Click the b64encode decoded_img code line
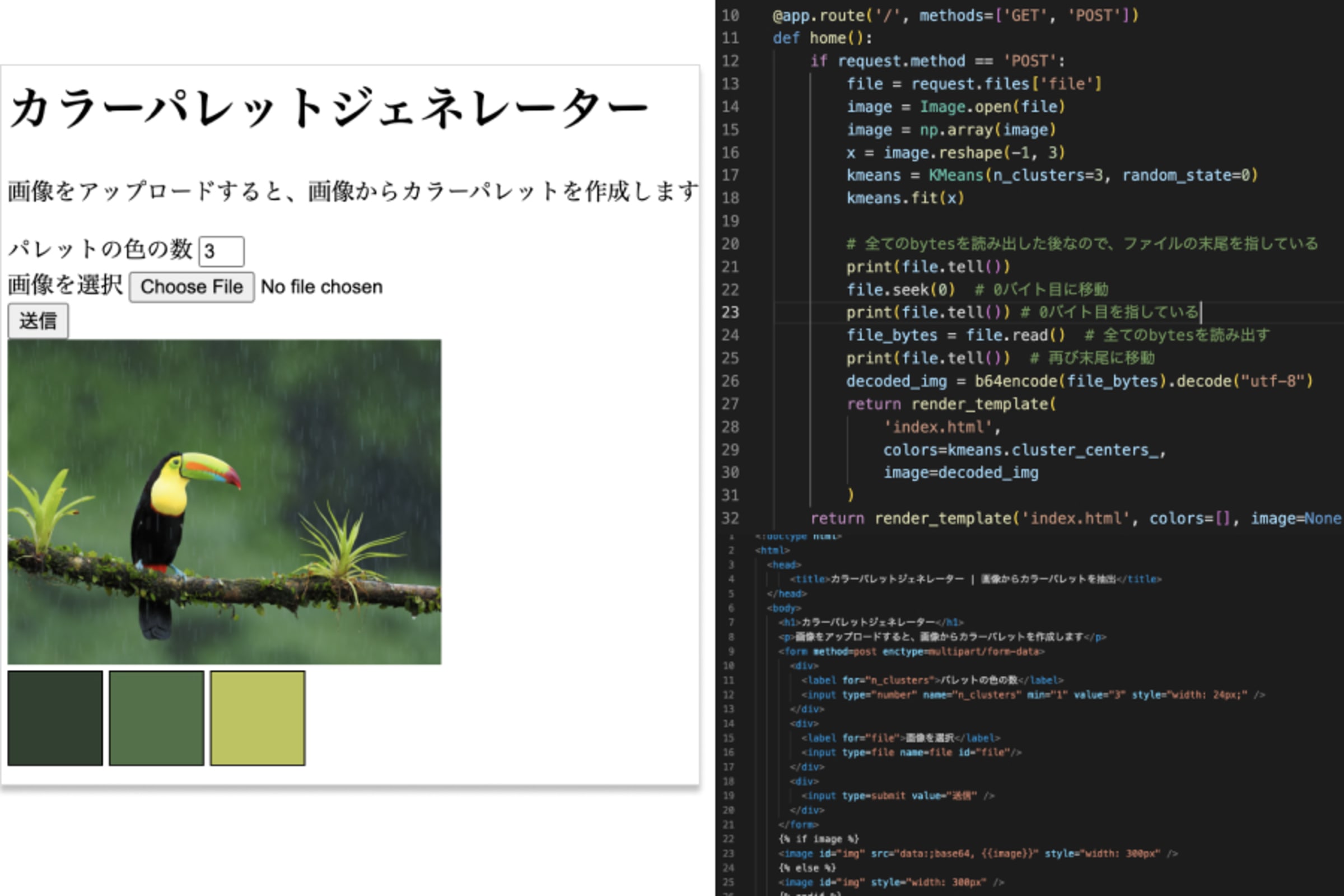 point(1079,381)
